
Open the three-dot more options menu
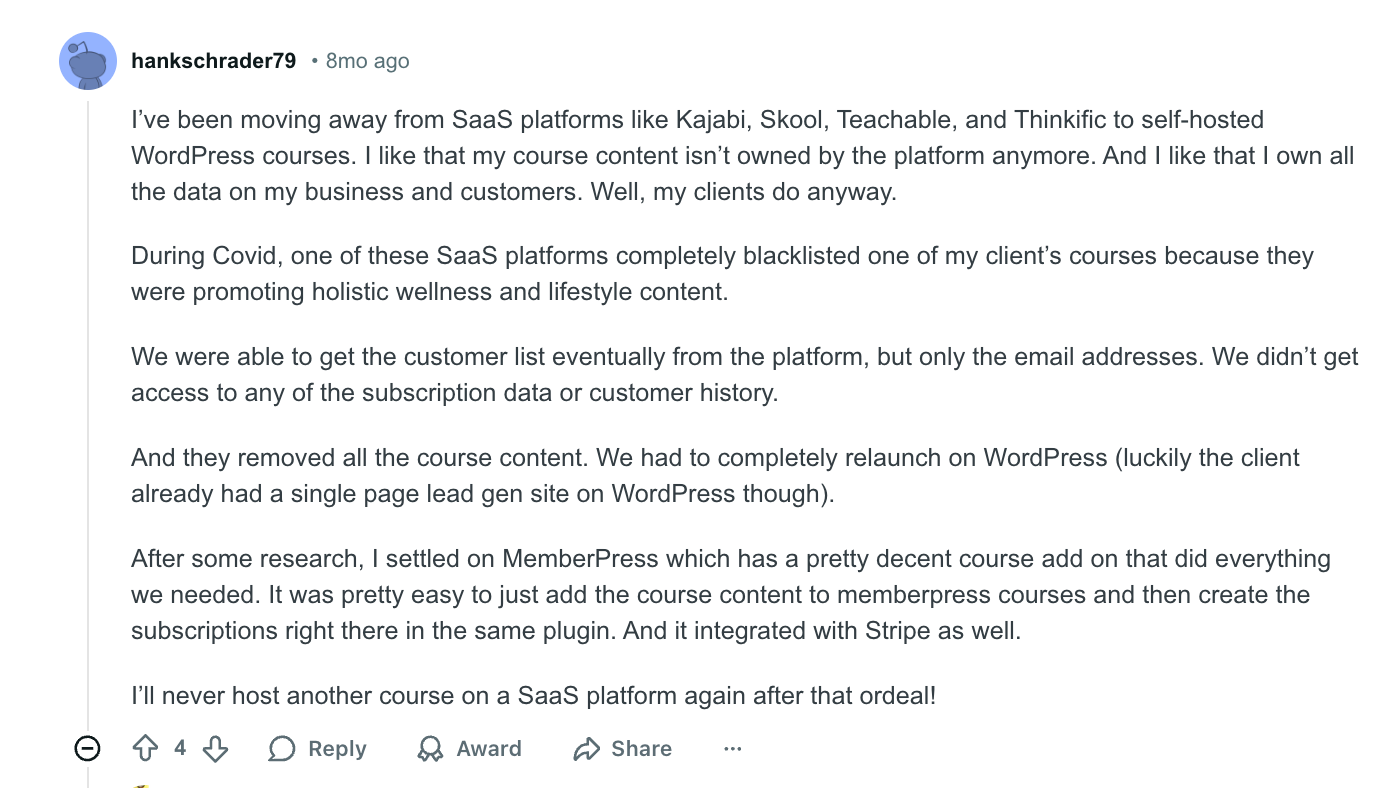click(x=733, y=749)
